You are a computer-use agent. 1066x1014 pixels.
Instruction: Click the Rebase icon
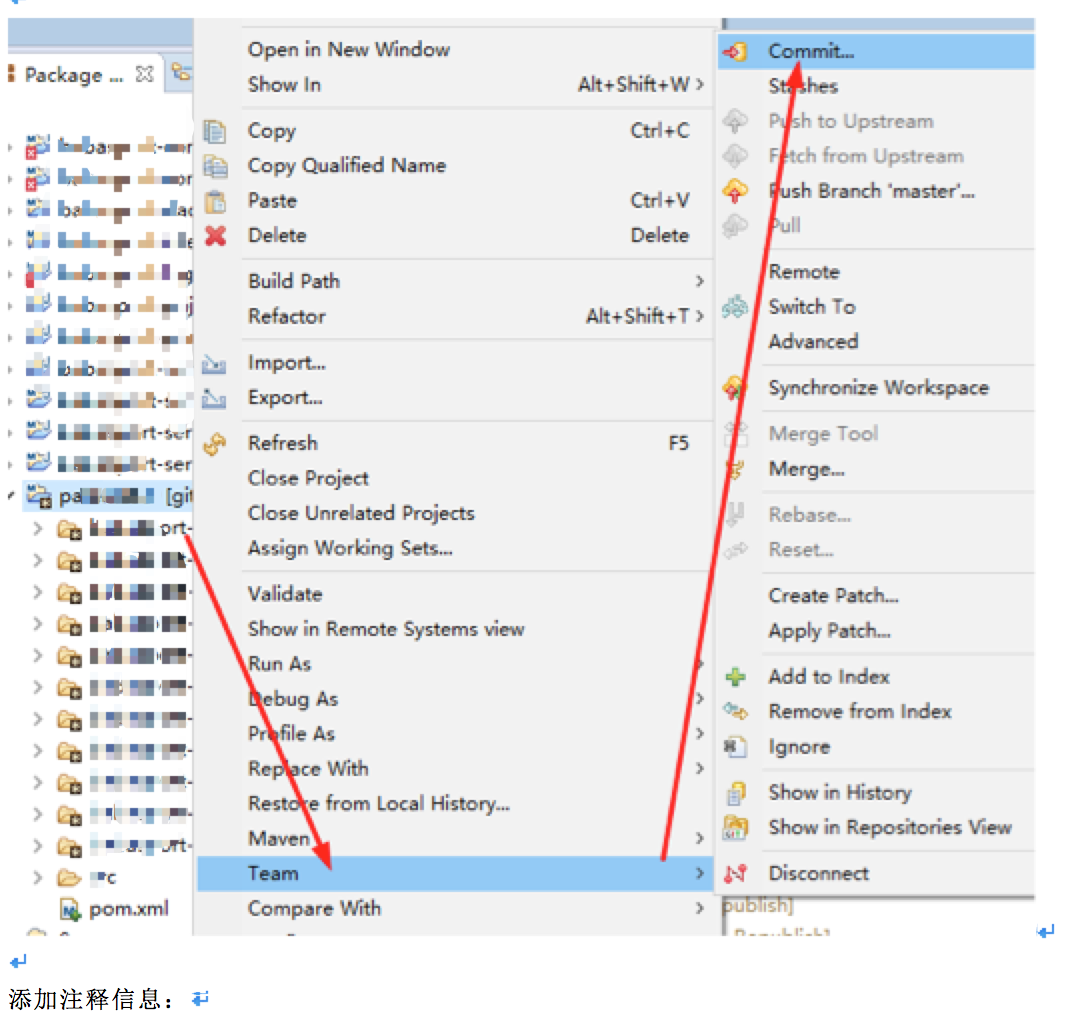735,515
